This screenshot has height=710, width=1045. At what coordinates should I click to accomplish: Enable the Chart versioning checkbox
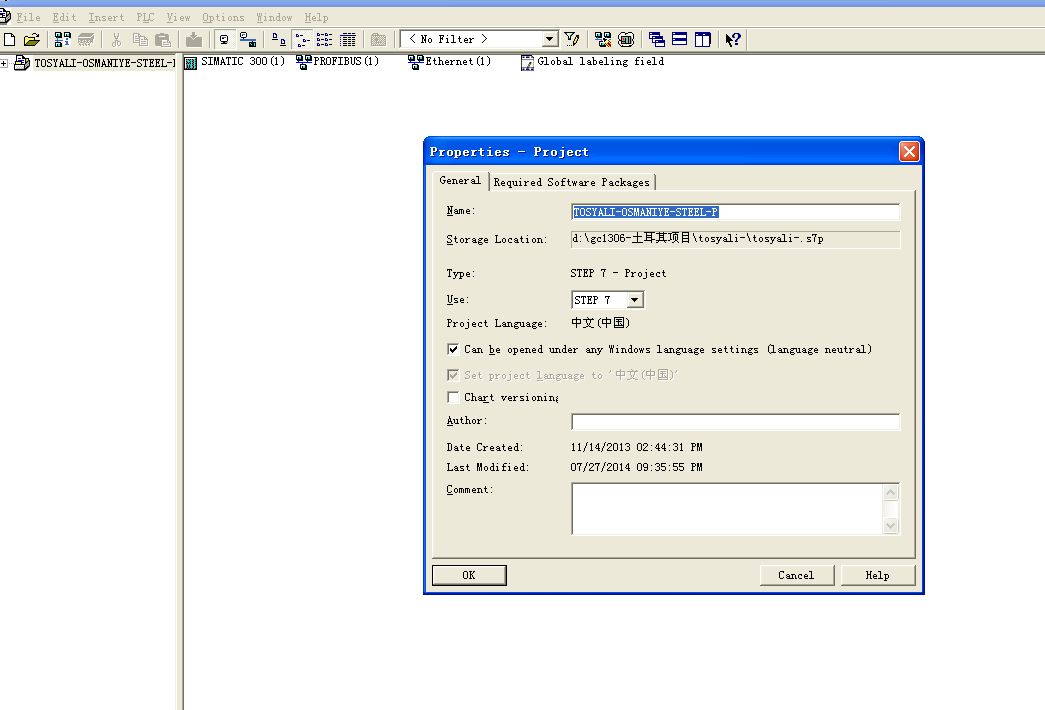(x=453, y=397)
